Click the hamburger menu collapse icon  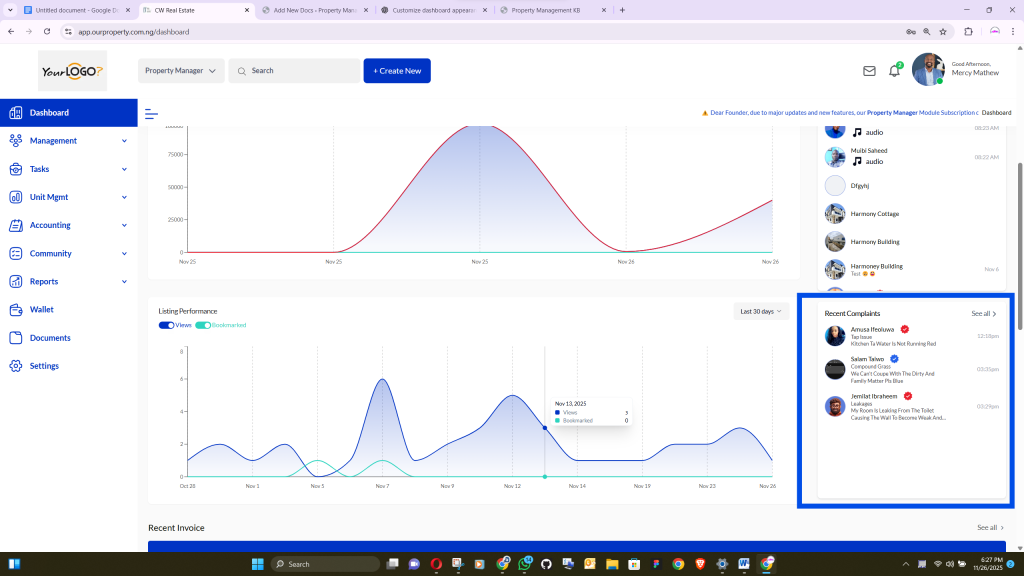click(152, 113)
